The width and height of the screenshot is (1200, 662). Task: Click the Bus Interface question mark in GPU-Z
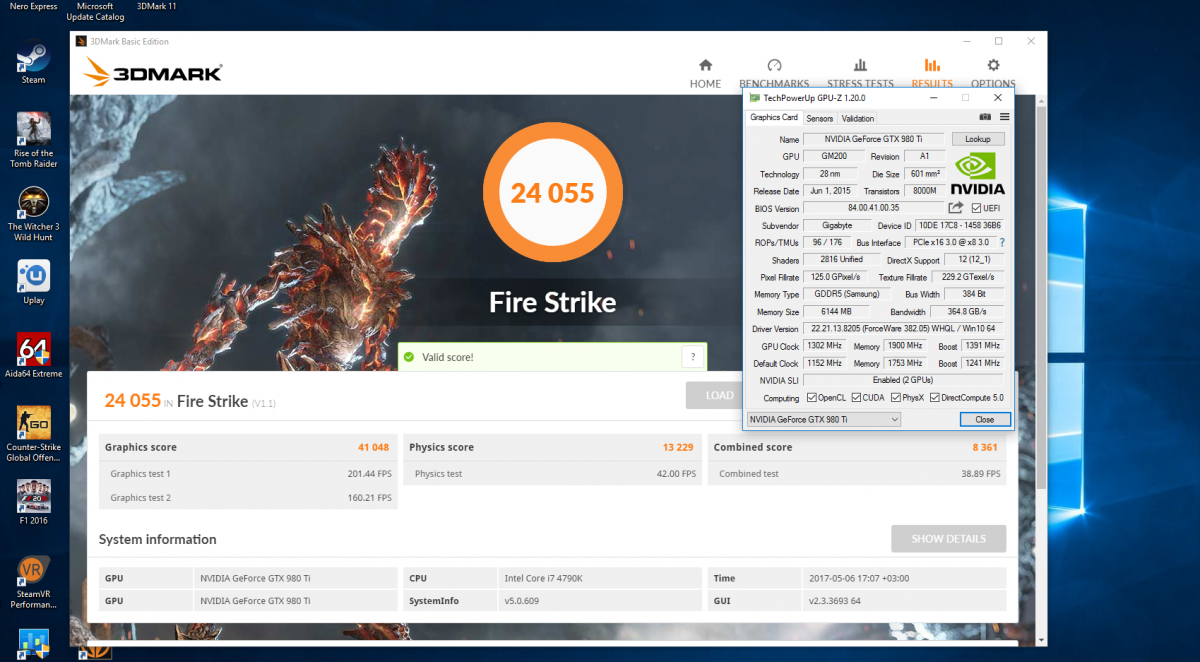click(x=1001, y=243)
